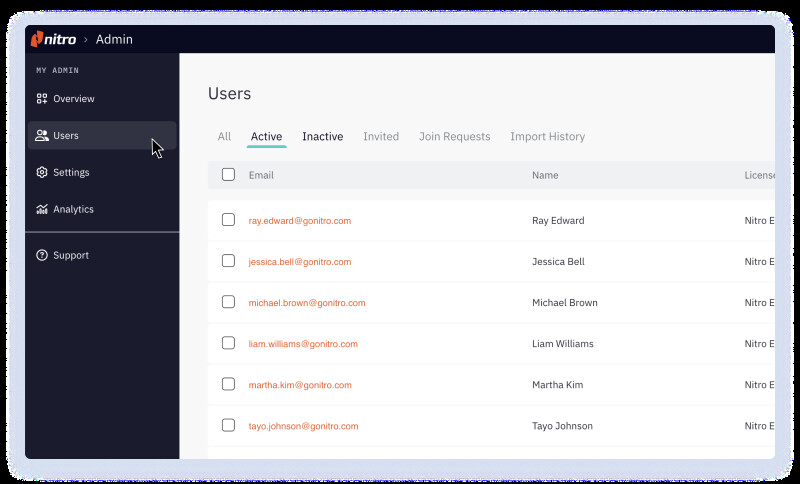800x484 pixels.
Task: Open the Import History tab
Action: pos(547,137)
